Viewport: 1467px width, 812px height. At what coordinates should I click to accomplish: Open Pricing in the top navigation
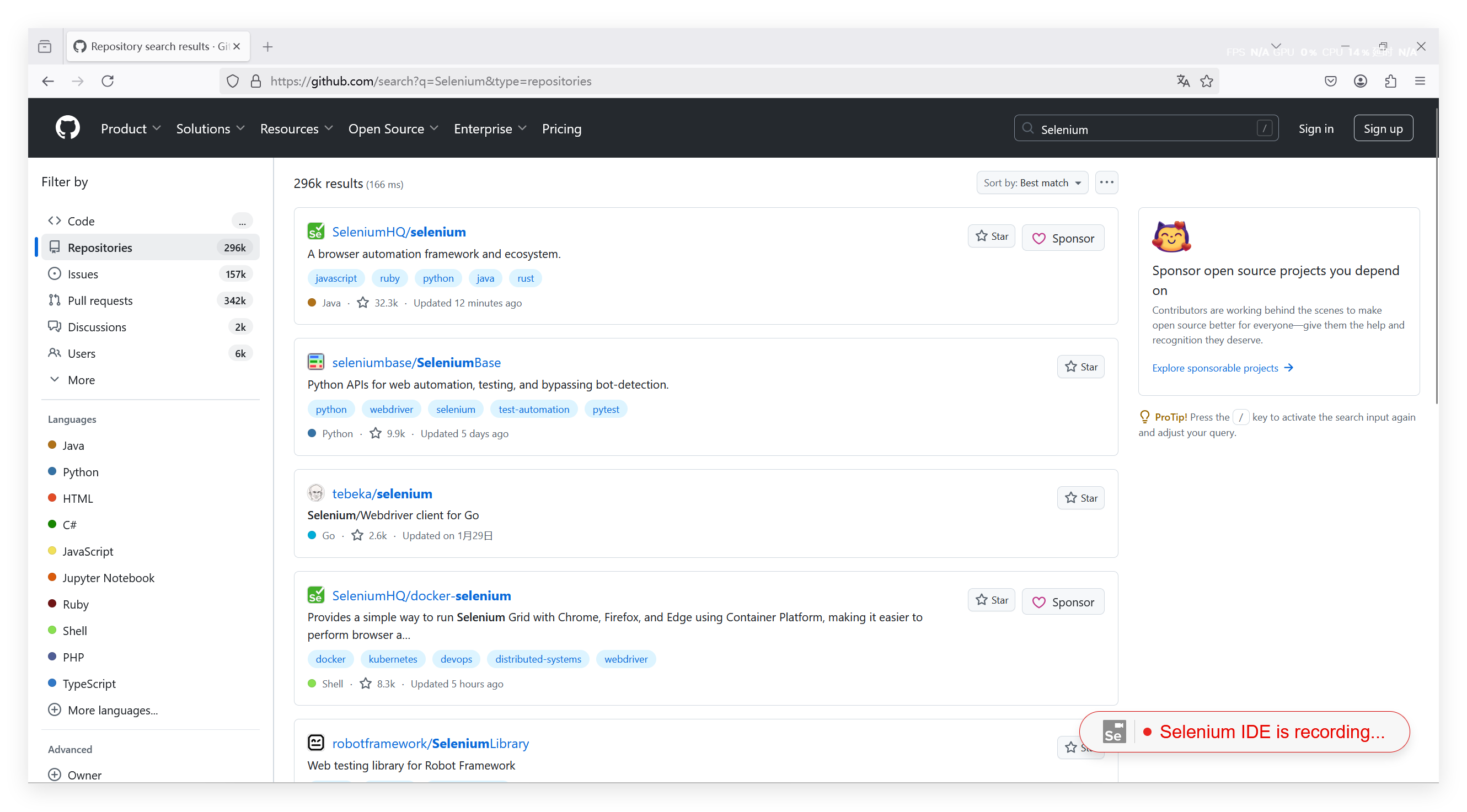click(x=561, y=129)
